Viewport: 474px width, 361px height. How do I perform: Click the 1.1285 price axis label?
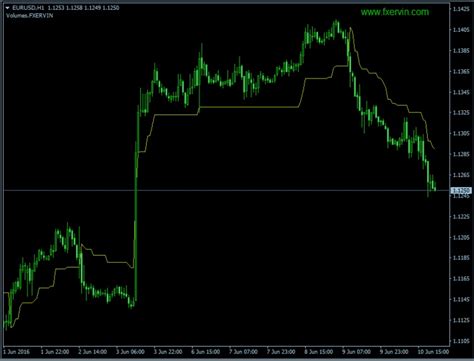461,154
